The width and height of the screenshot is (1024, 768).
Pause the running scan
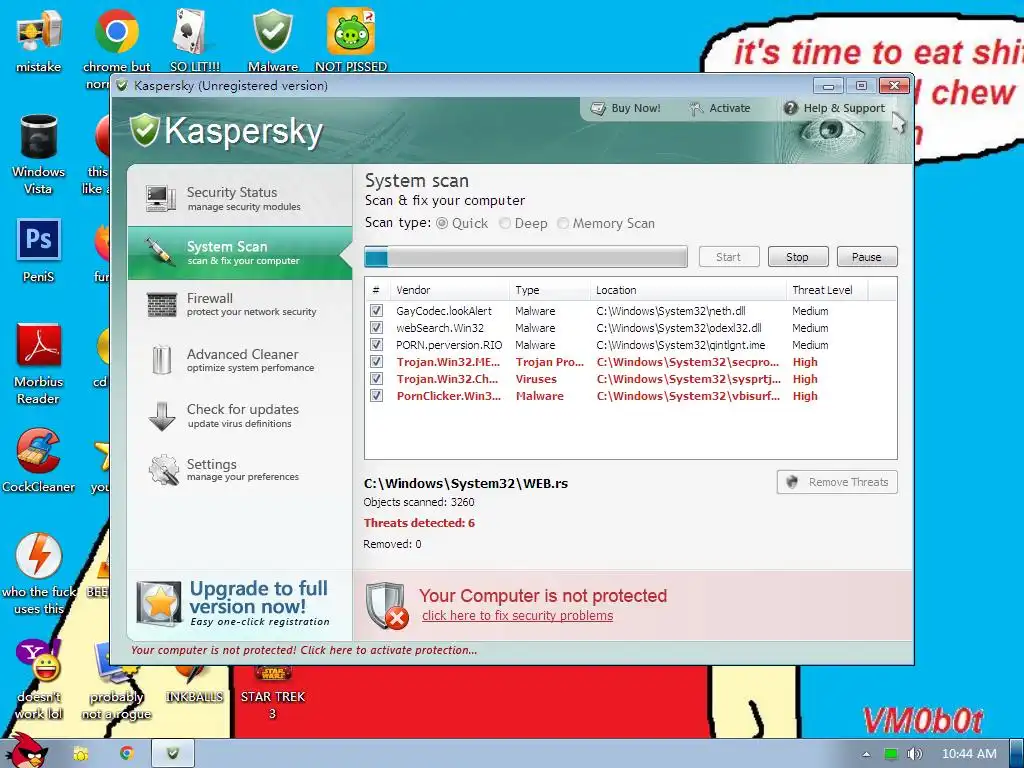click(x=867, y=257)
